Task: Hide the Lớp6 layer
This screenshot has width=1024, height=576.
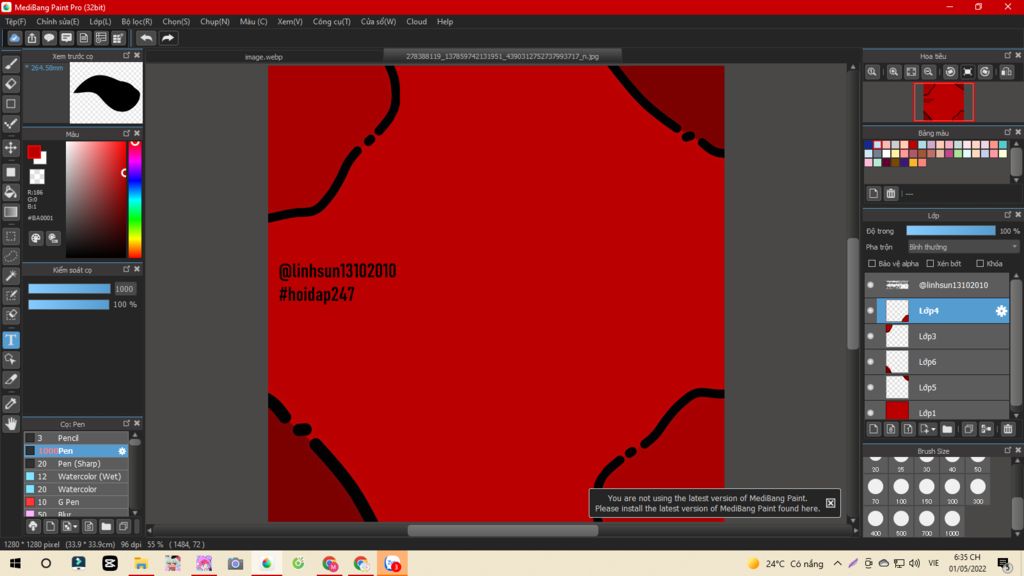Action: pos(871,362)
